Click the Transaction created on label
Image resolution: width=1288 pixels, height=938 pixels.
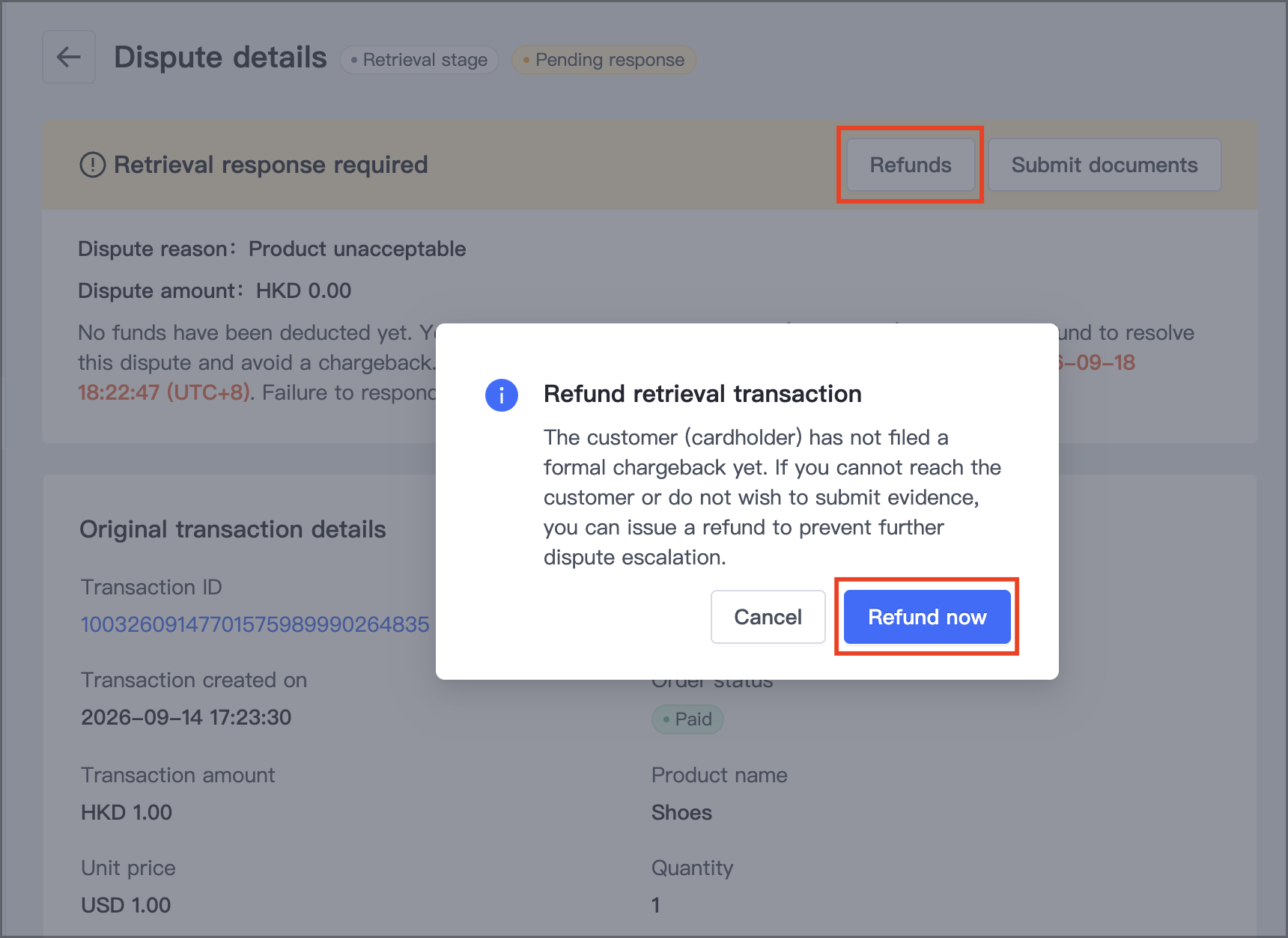click(x=194, y=680)
